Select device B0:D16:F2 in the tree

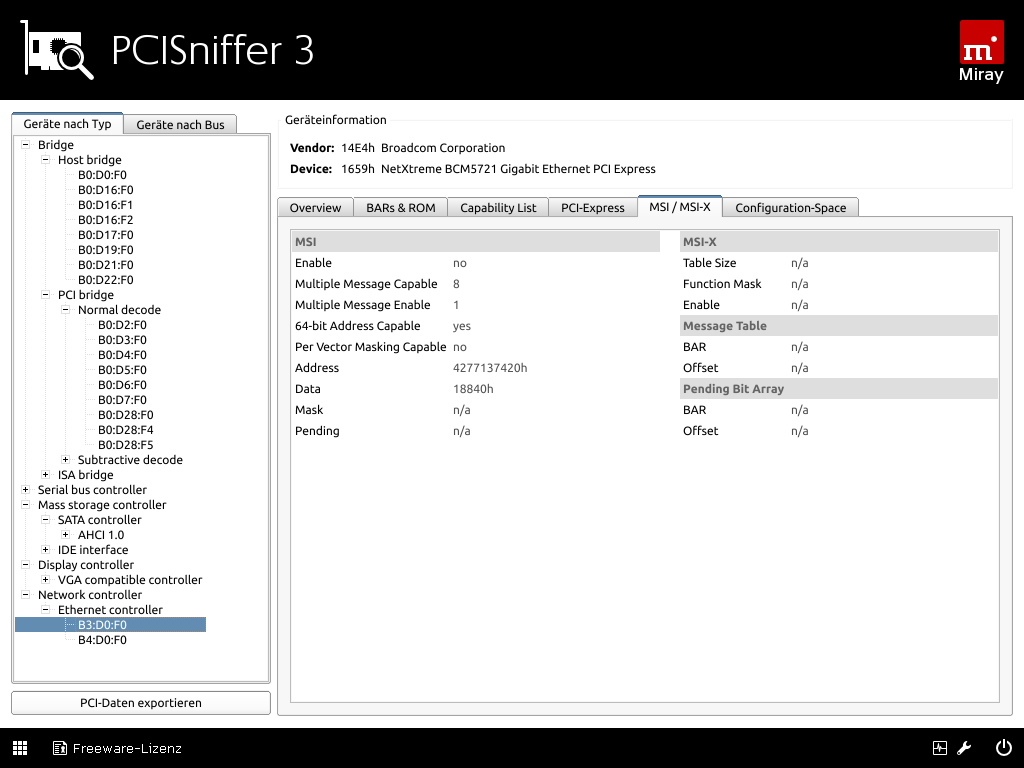pyautogui.click(x=106, y=220)
